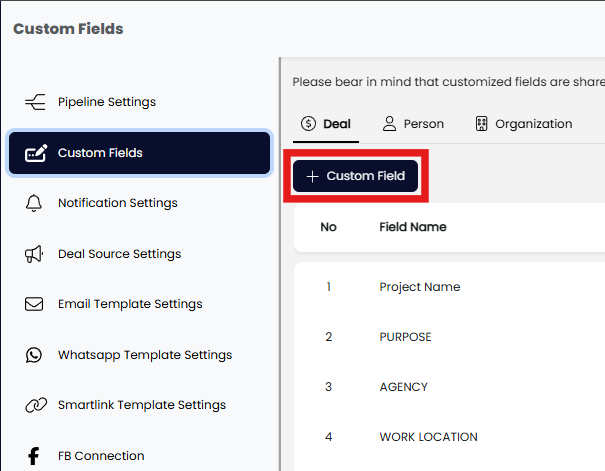The image size is (605, 471).
Task: Open Pipeline Settings from sidebar
Action: pos(106,102)
